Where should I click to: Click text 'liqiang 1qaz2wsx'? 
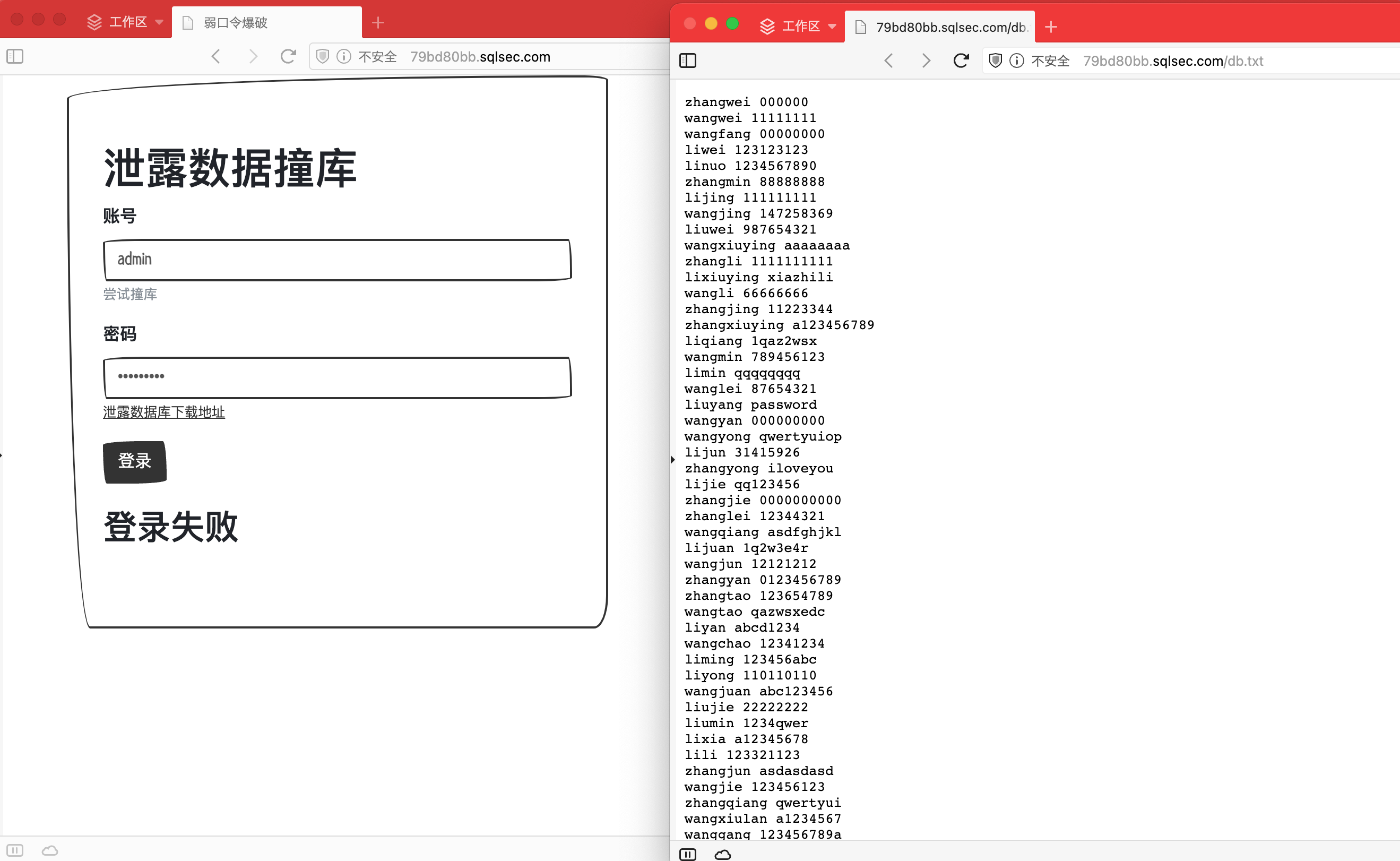pyautogui.click(x=750, y=341)
